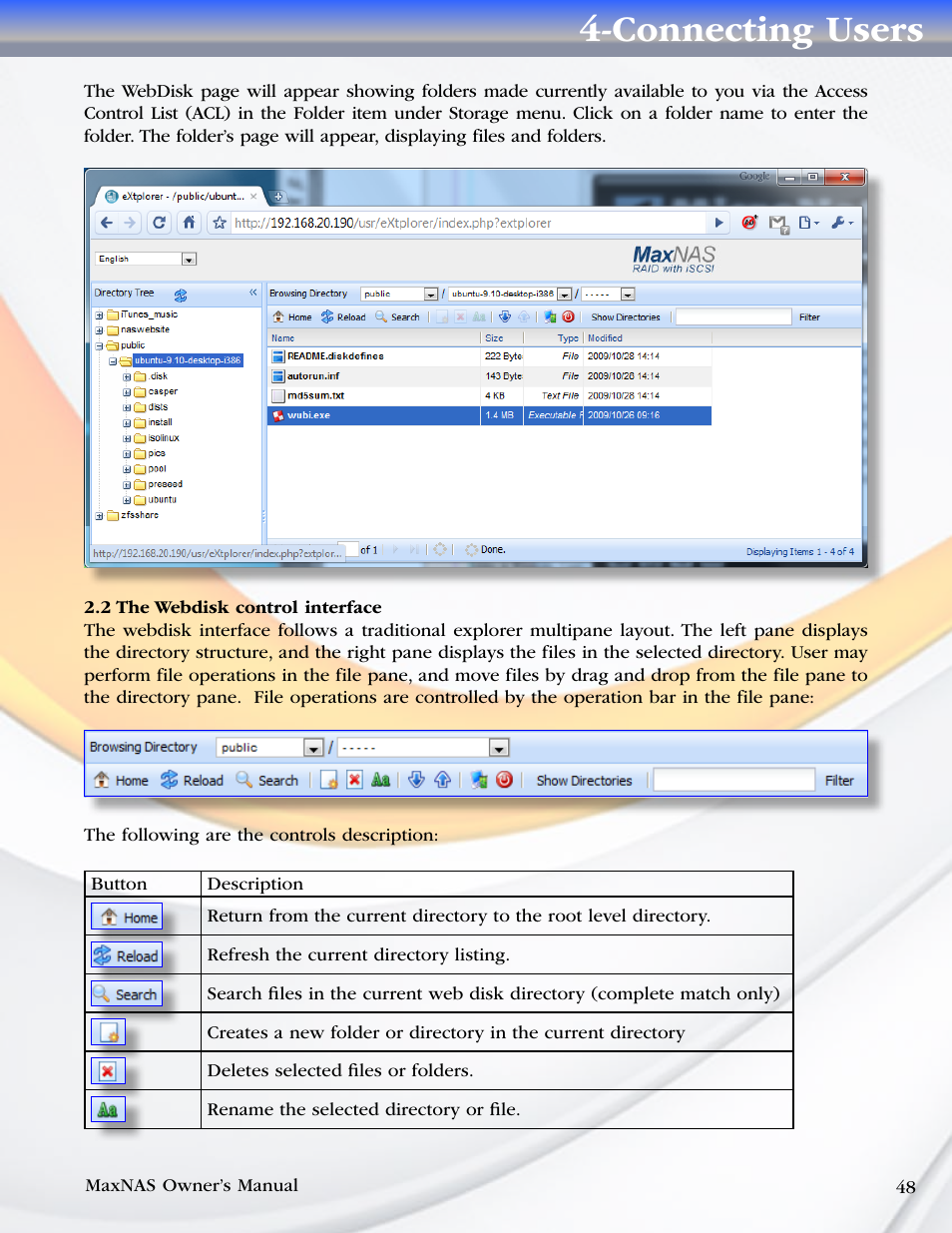Click browser Forward arrow in the eXtplorer window

pyautogui.click(x=129, y=223)
